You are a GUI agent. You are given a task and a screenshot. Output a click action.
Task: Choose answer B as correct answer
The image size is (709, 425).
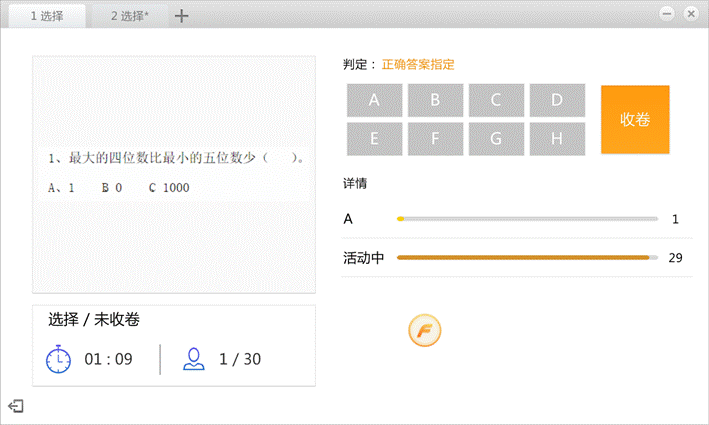pos(435,100)
